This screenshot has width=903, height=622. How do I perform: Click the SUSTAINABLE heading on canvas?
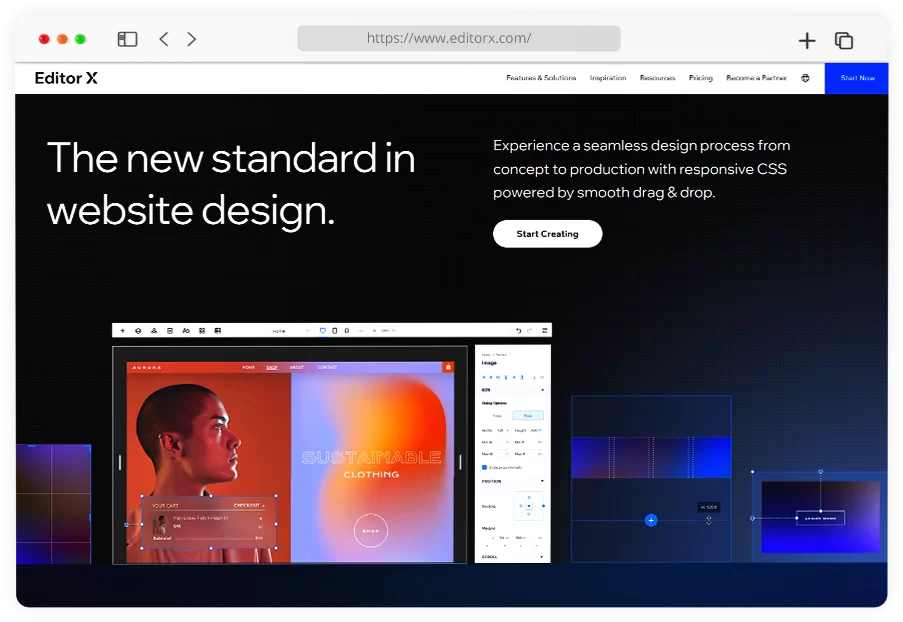pos(371,458)
